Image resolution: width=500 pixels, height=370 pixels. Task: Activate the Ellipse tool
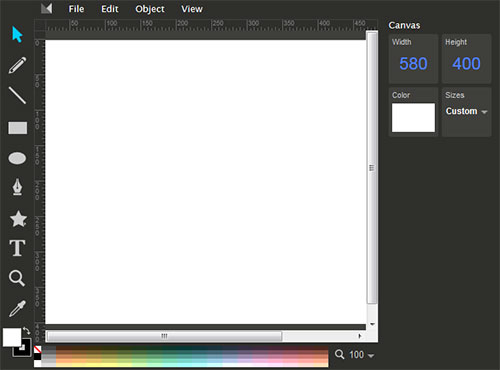[17, 158]
